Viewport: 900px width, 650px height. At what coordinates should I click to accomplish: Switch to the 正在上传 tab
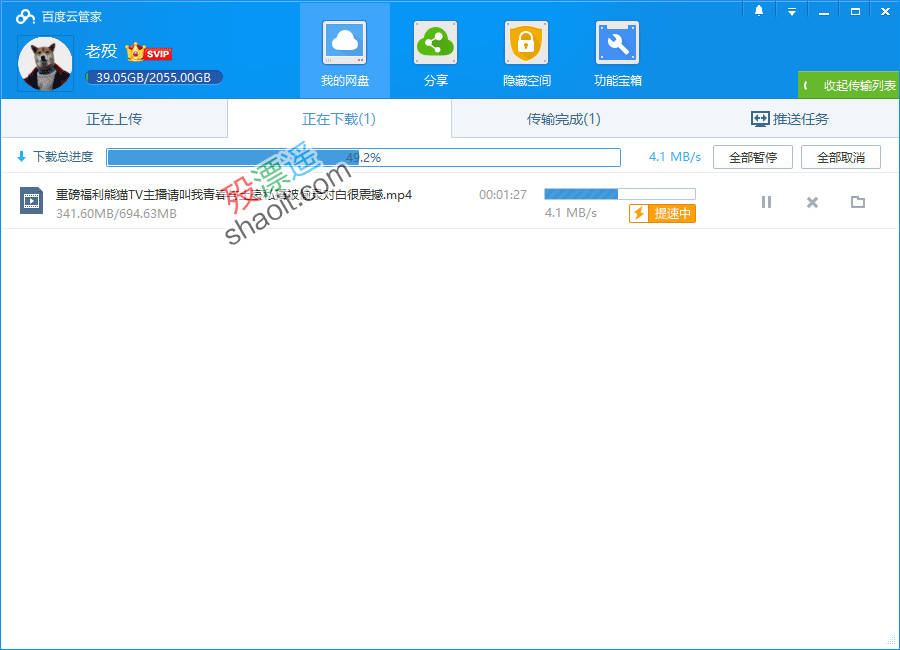[114, 119]
